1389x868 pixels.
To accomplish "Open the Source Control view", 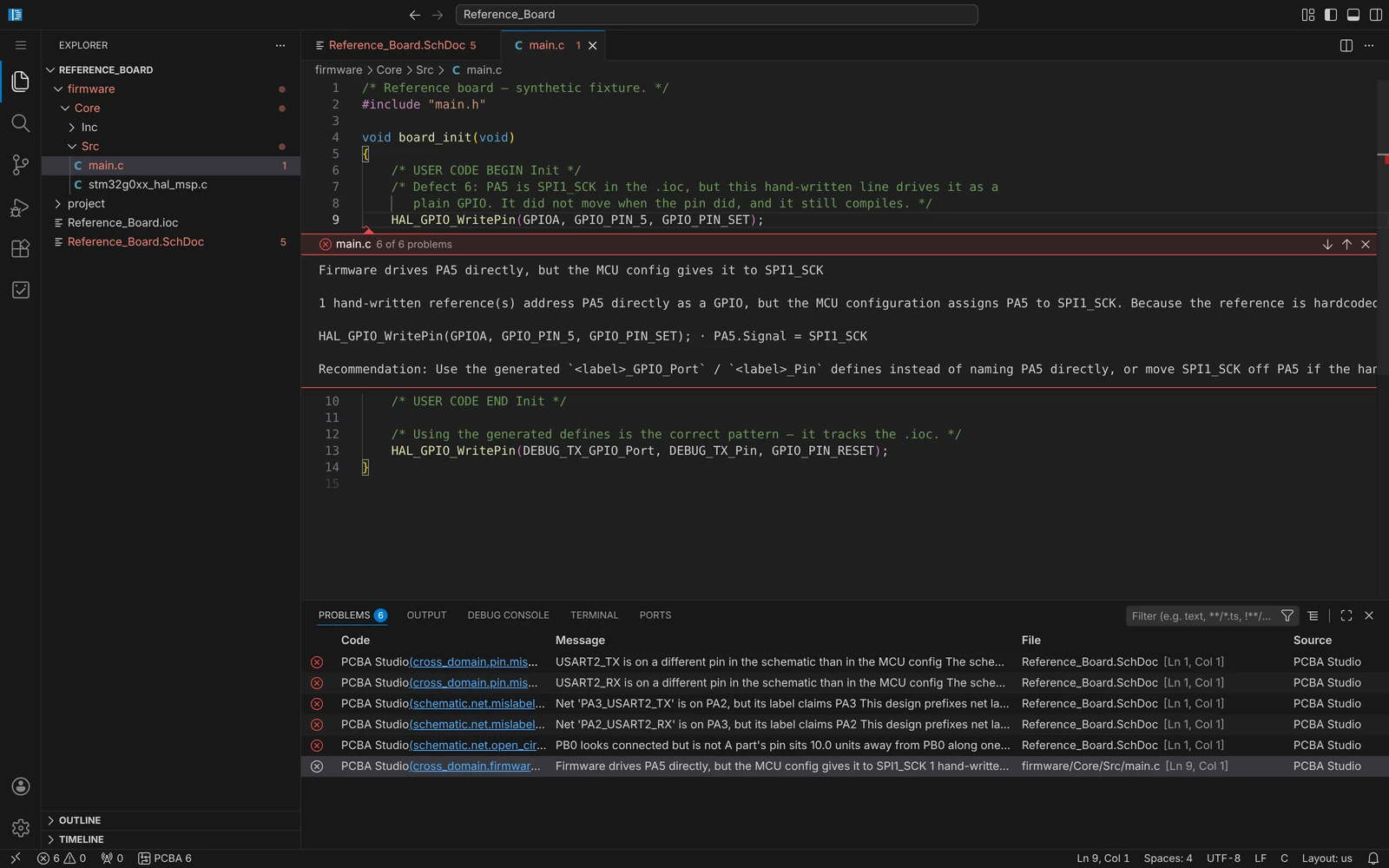I will pos(21,165).
